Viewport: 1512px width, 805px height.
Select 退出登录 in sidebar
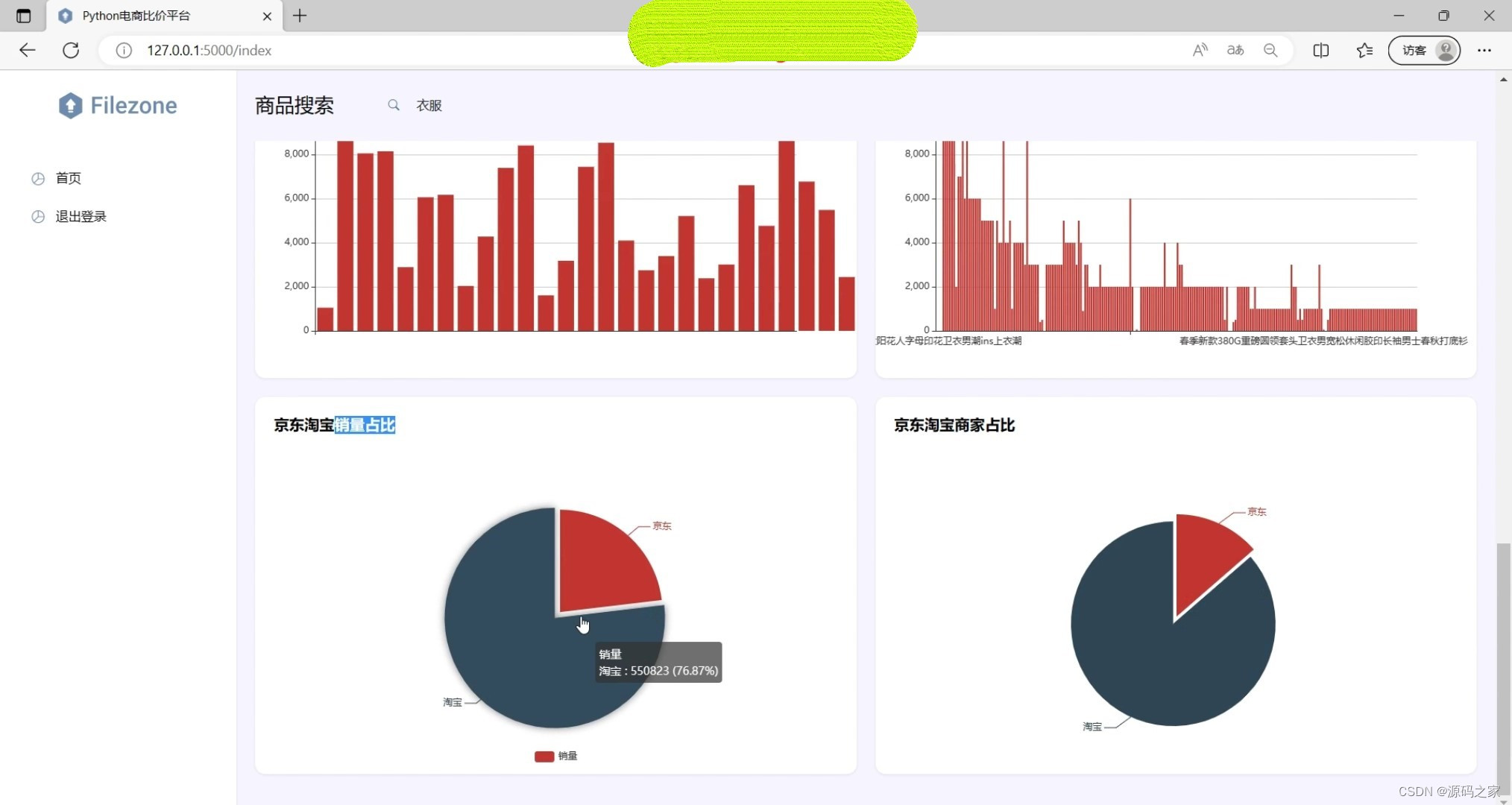tap(81, 216)
